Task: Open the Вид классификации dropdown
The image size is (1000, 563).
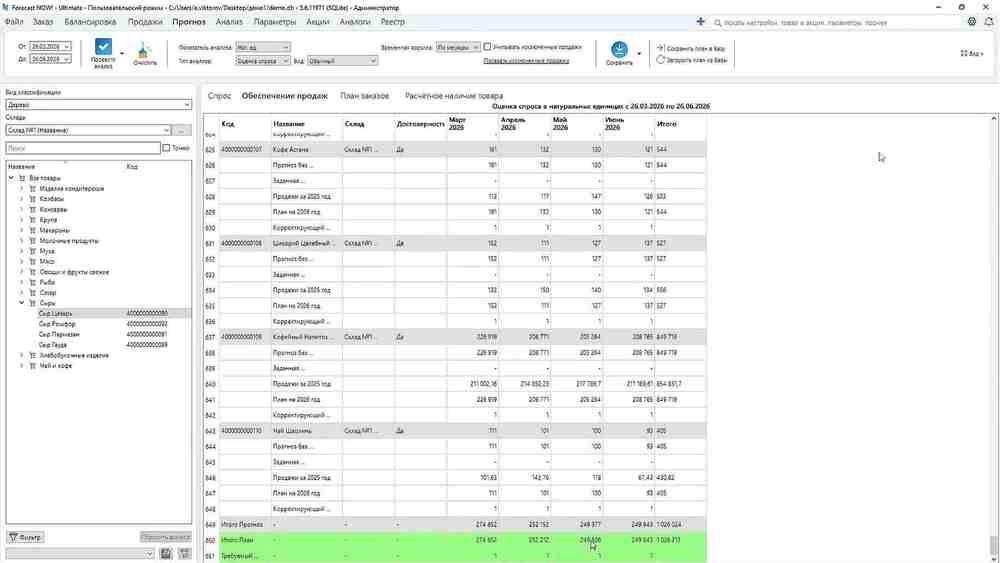Action: [x=98, y=105]
